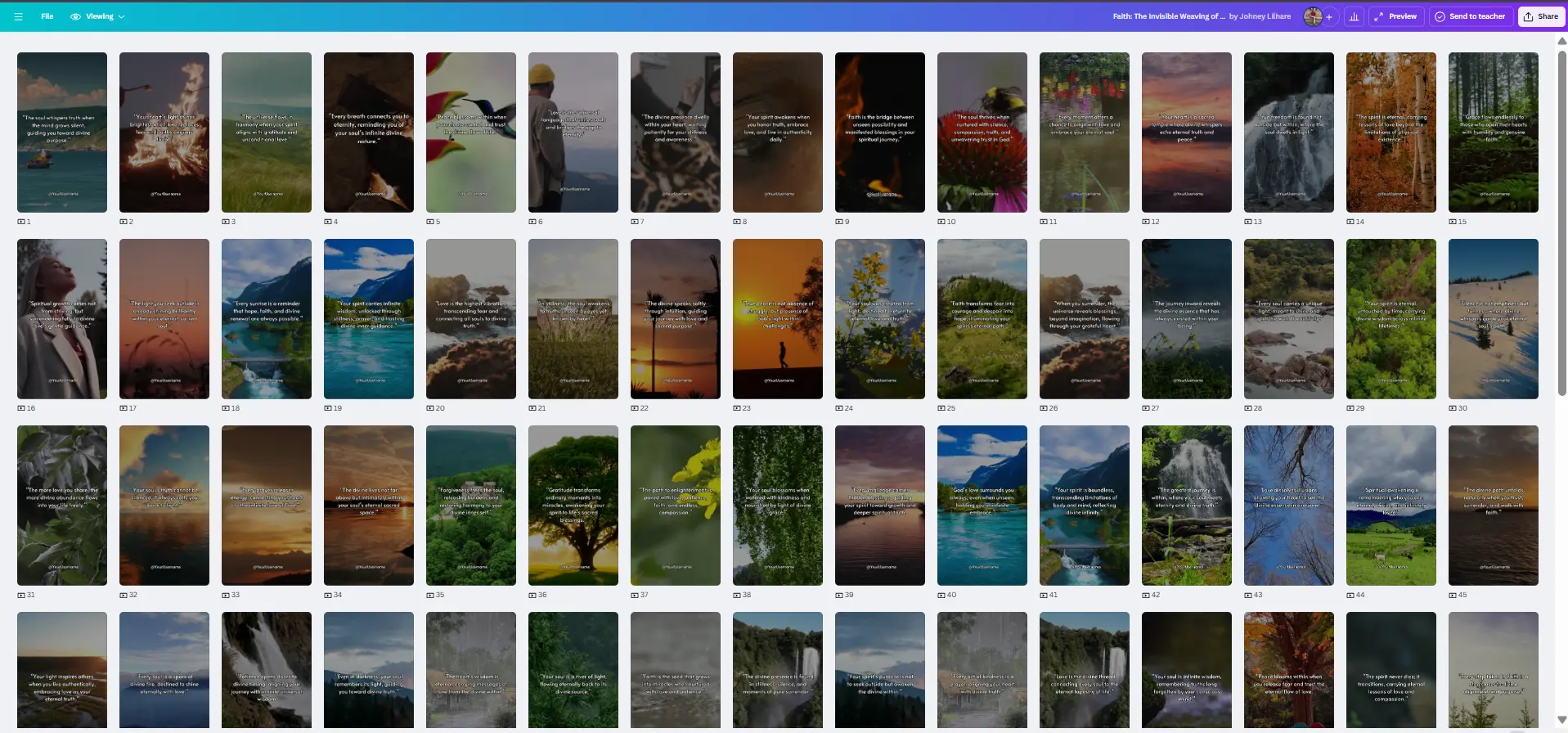The image size is (1568, 733).
Task: Open the File menu
Action: 47,16
